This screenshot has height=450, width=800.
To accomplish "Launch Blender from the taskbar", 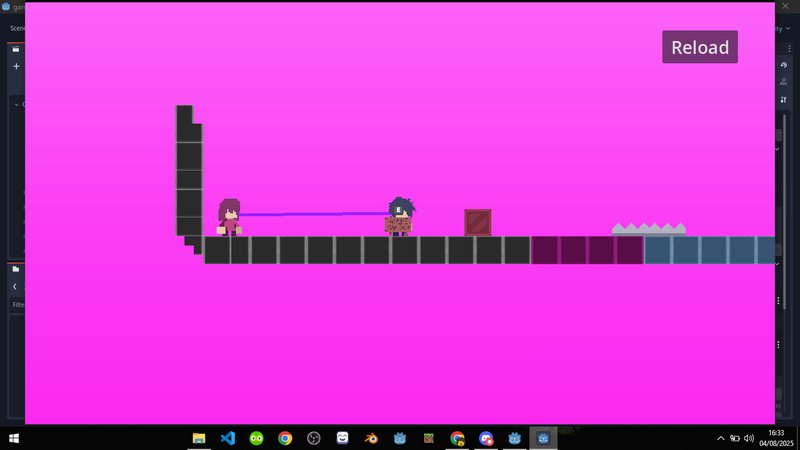I will pos(371,438).
